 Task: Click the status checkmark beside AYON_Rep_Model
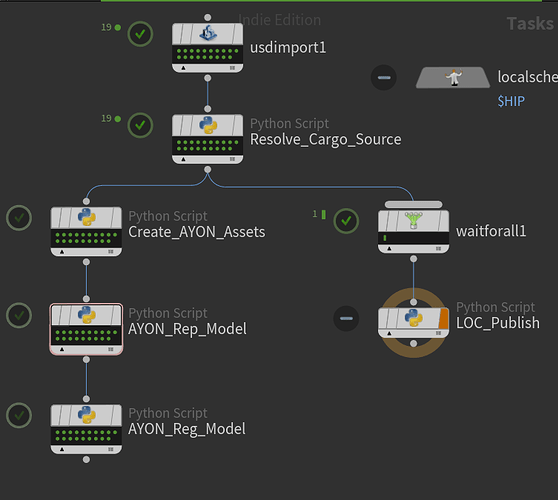(x=19, y=315)
